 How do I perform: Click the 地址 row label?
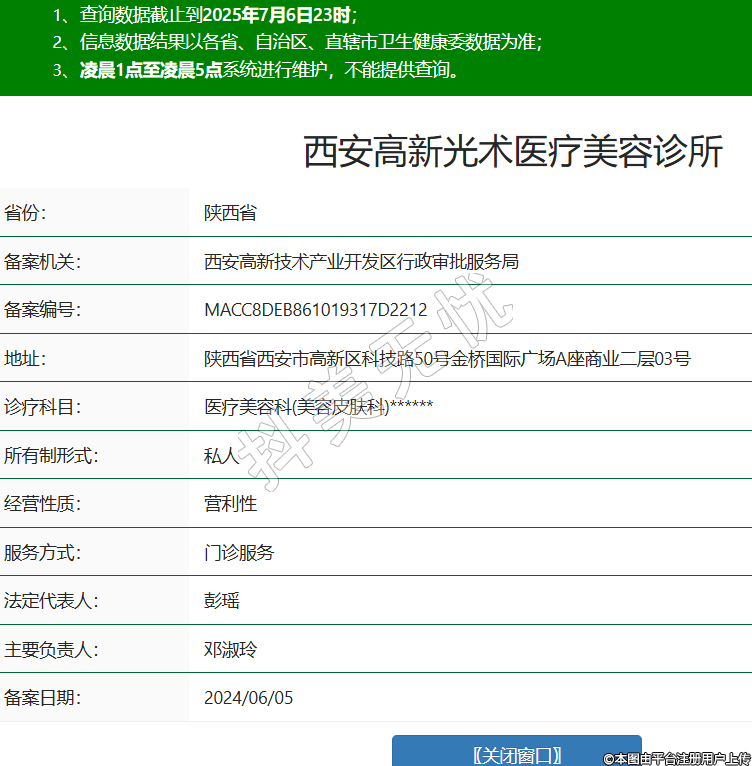tap(25, 359)
